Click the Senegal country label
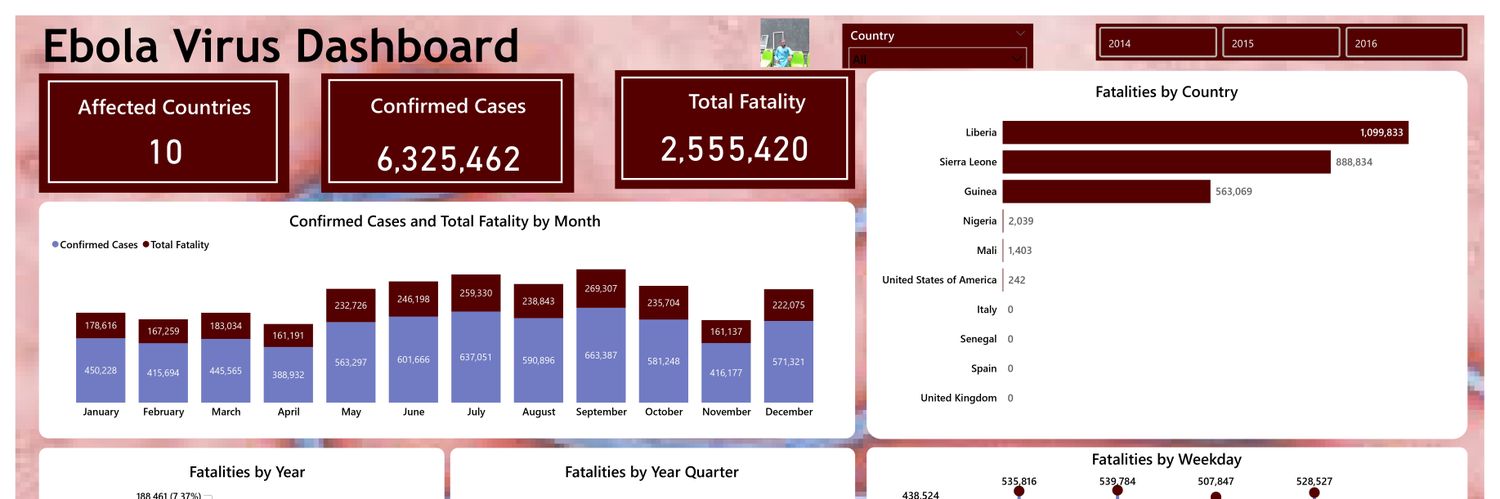Screen dimensions: 1500x499 click(978, 339)
